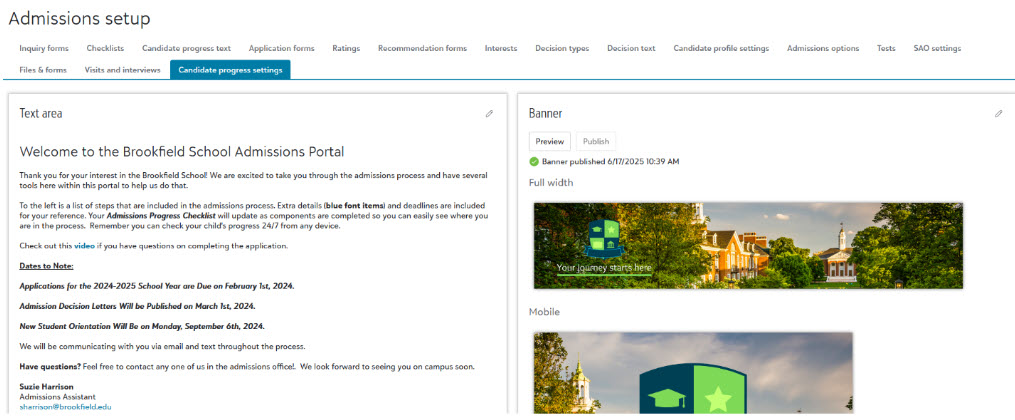Go to Application forms tab
The image size is (1015, 420).
click(282, 49)
